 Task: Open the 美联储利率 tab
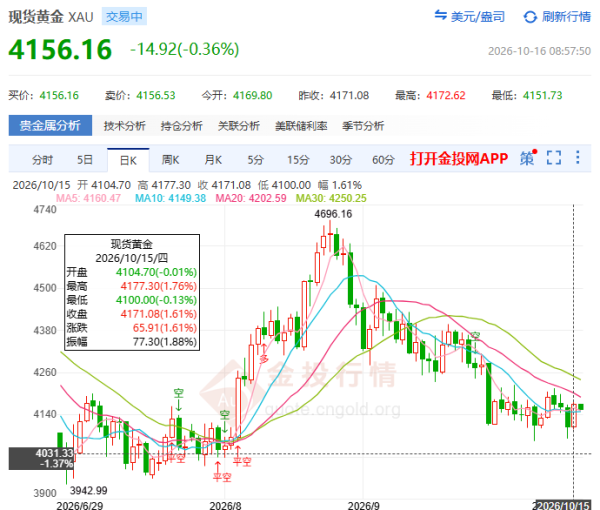point(301,126)
